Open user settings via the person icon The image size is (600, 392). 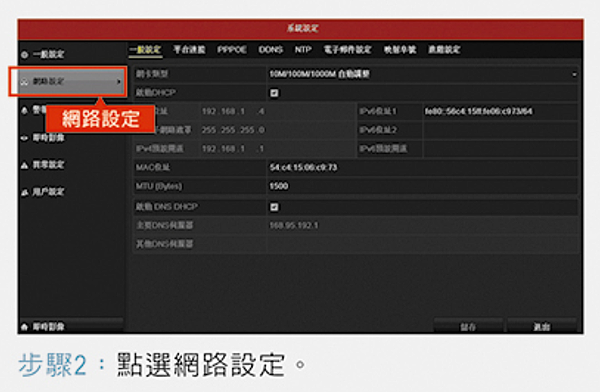[x=25, y=192]
